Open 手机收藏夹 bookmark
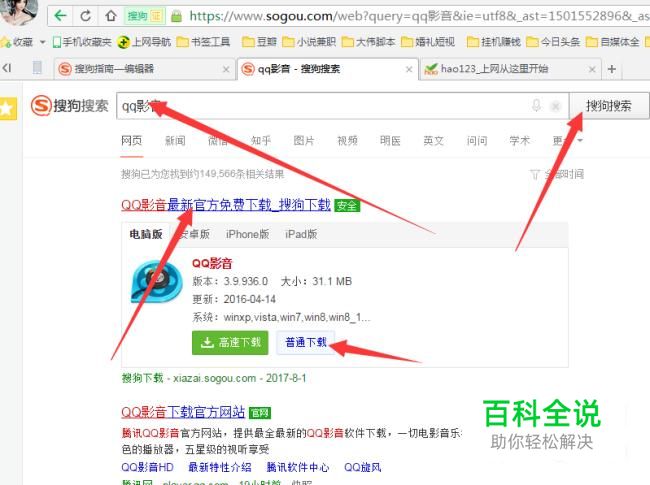650x485 pixels. tap(82, 42)
